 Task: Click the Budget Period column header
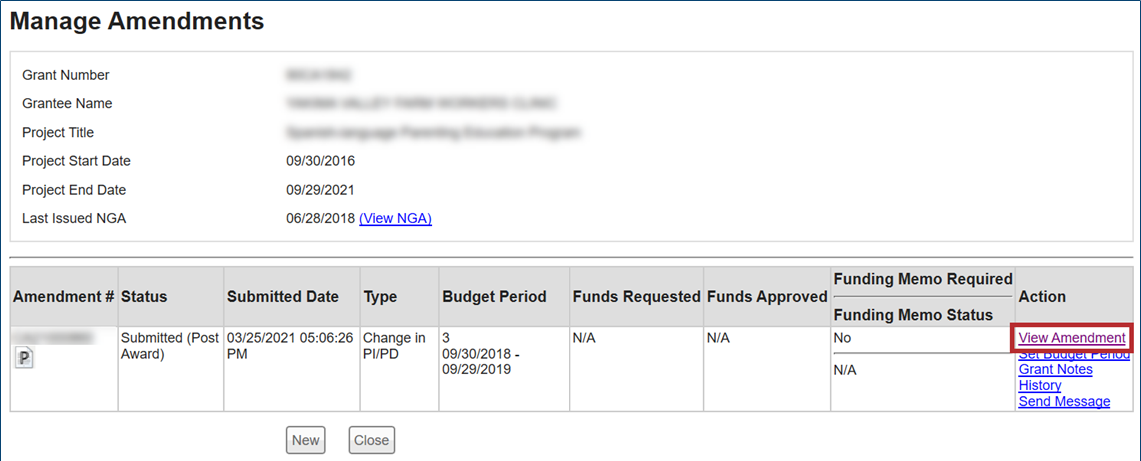(494, 296)
